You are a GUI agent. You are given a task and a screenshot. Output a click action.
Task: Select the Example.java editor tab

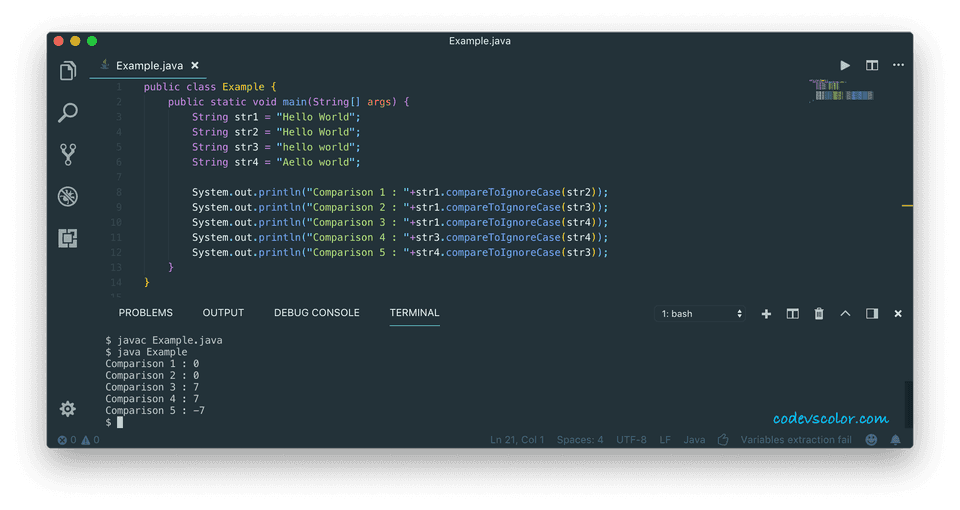pyautogui.click(x=149, y=66)
